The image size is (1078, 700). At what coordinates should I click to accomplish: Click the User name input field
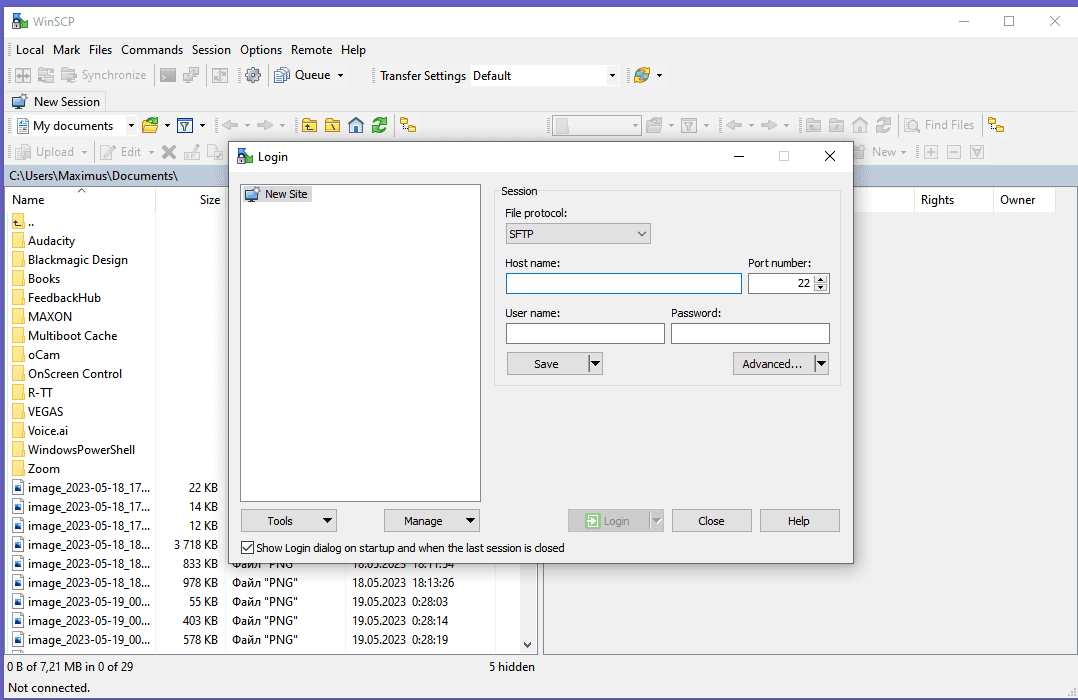click(585, 333)
